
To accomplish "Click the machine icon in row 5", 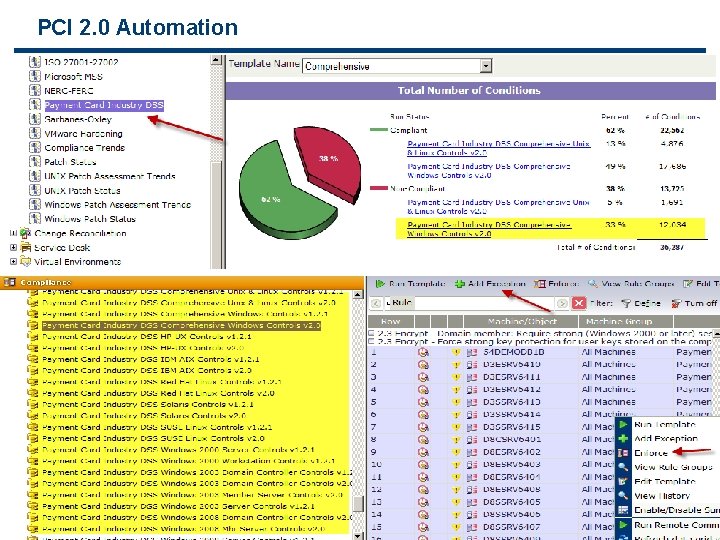I will [x=472, y=402].
